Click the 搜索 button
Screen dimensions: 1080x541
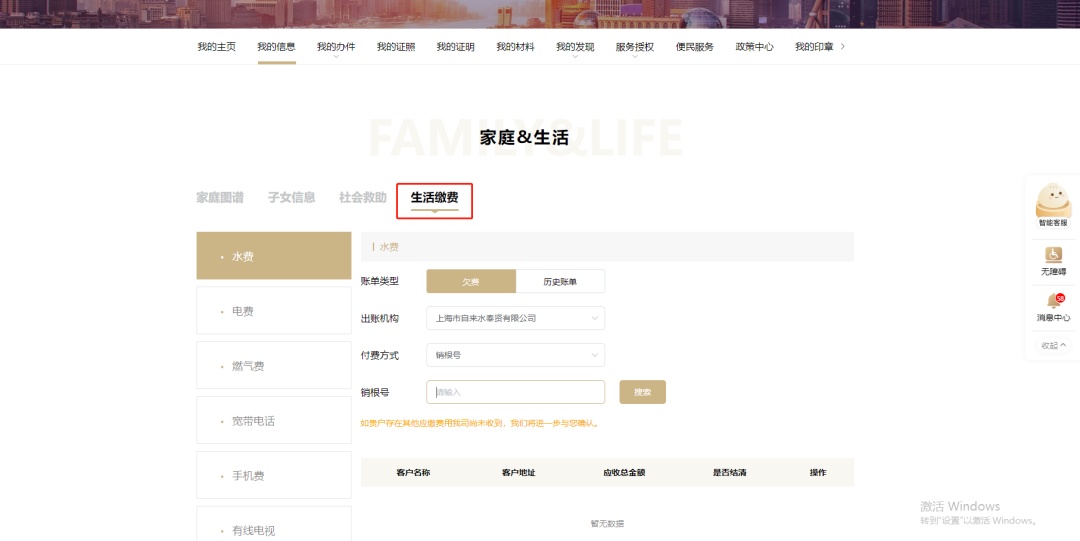642,392
